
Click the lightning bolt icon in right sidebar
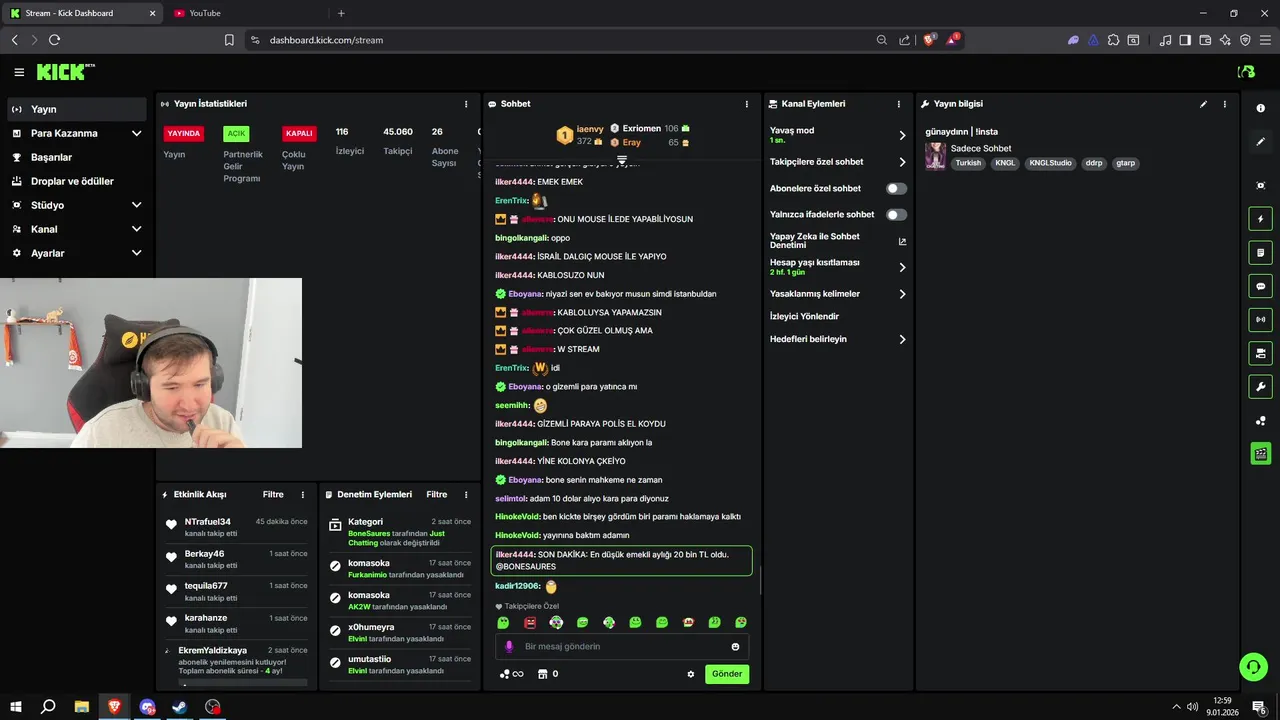[x=1261, y=219]
